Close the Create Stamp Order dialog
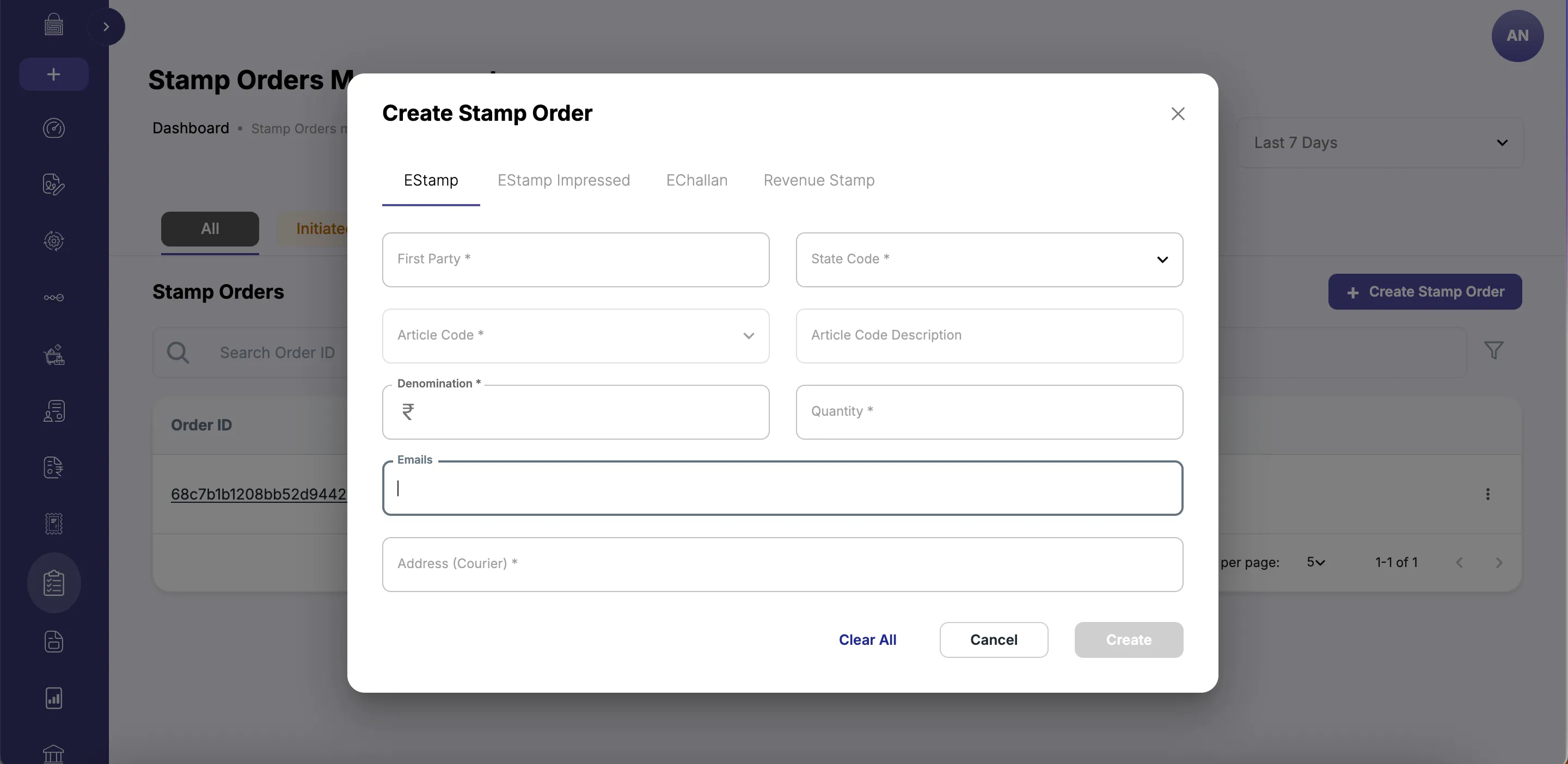 tap(1178, 114)
